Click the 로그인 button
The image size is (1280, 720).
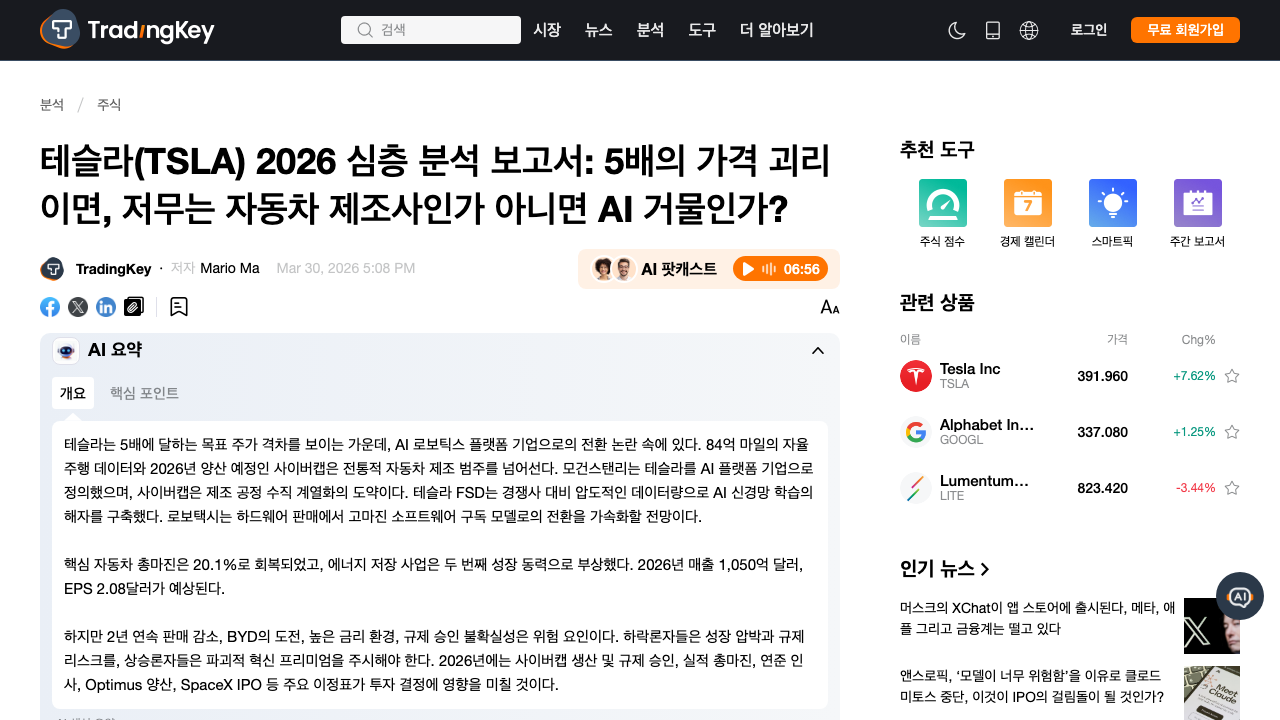pyautogui.click(x=1089, y=30)
